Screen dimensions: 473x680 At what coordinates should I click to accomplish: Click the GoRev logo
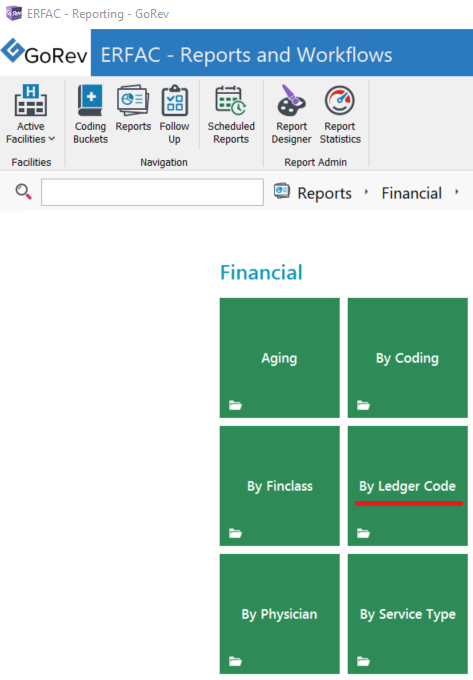45,52
